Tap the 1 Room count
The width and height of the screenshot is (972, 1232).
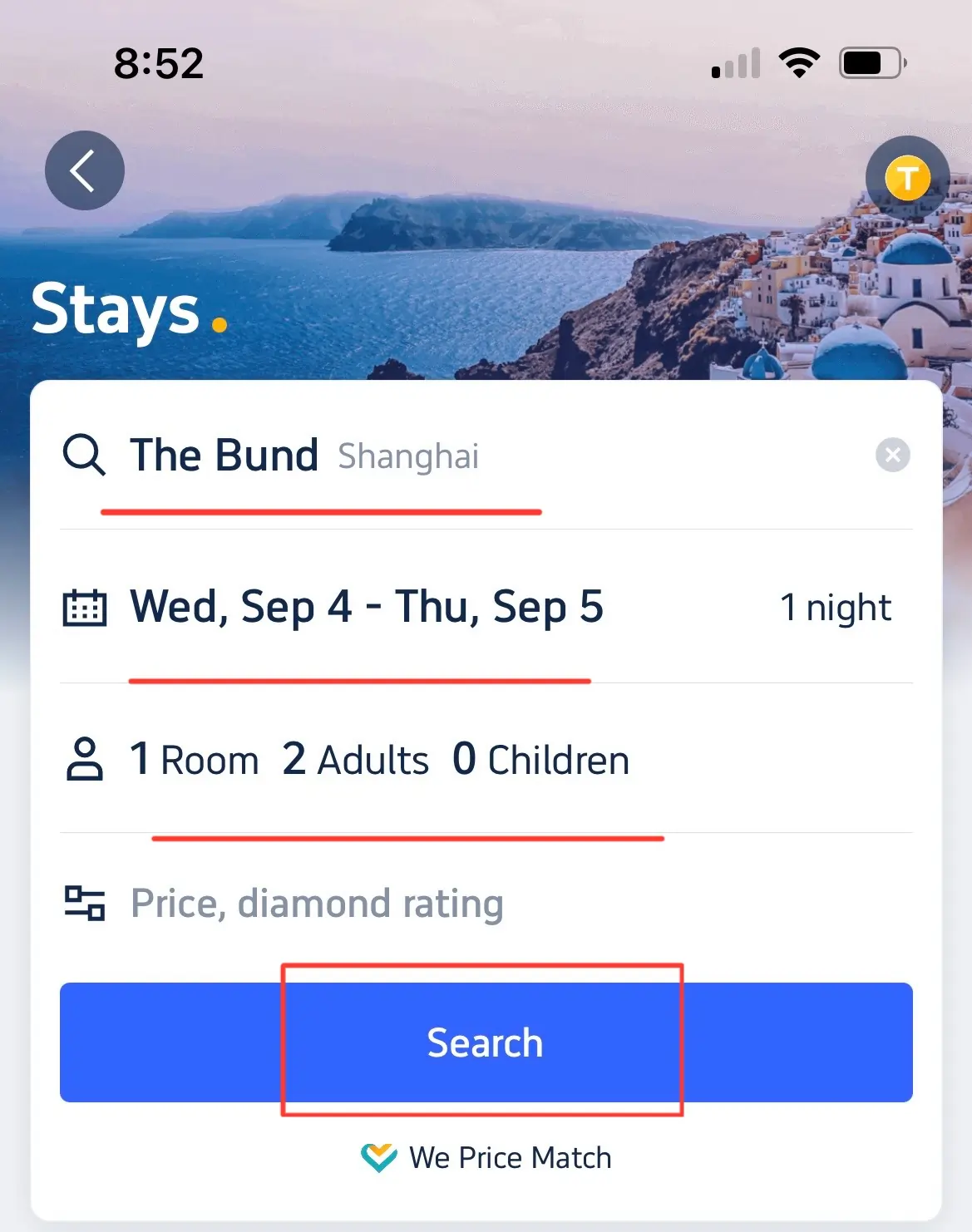tap(195, 759)
